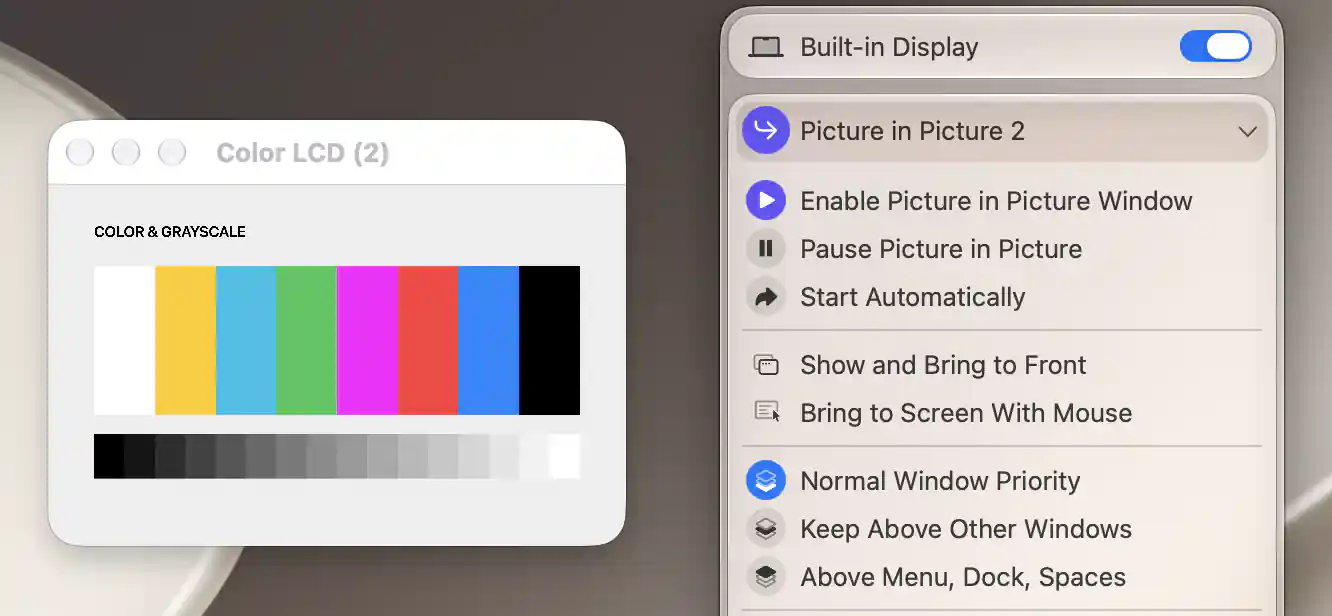Viewport: 1332px width, 616px height.
Task: Click the purple play icon for Enable Picture in Picture Window
Action: [x=766, y=201]
